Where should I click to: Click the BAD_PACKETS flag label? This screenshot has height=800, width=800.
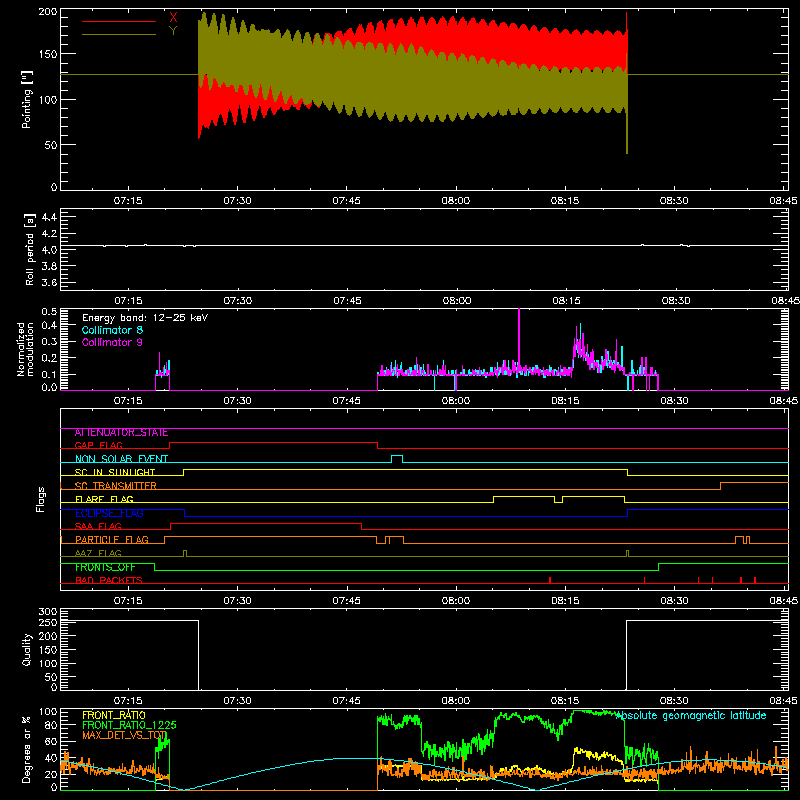pyautogui.click(x=109, y=580)
